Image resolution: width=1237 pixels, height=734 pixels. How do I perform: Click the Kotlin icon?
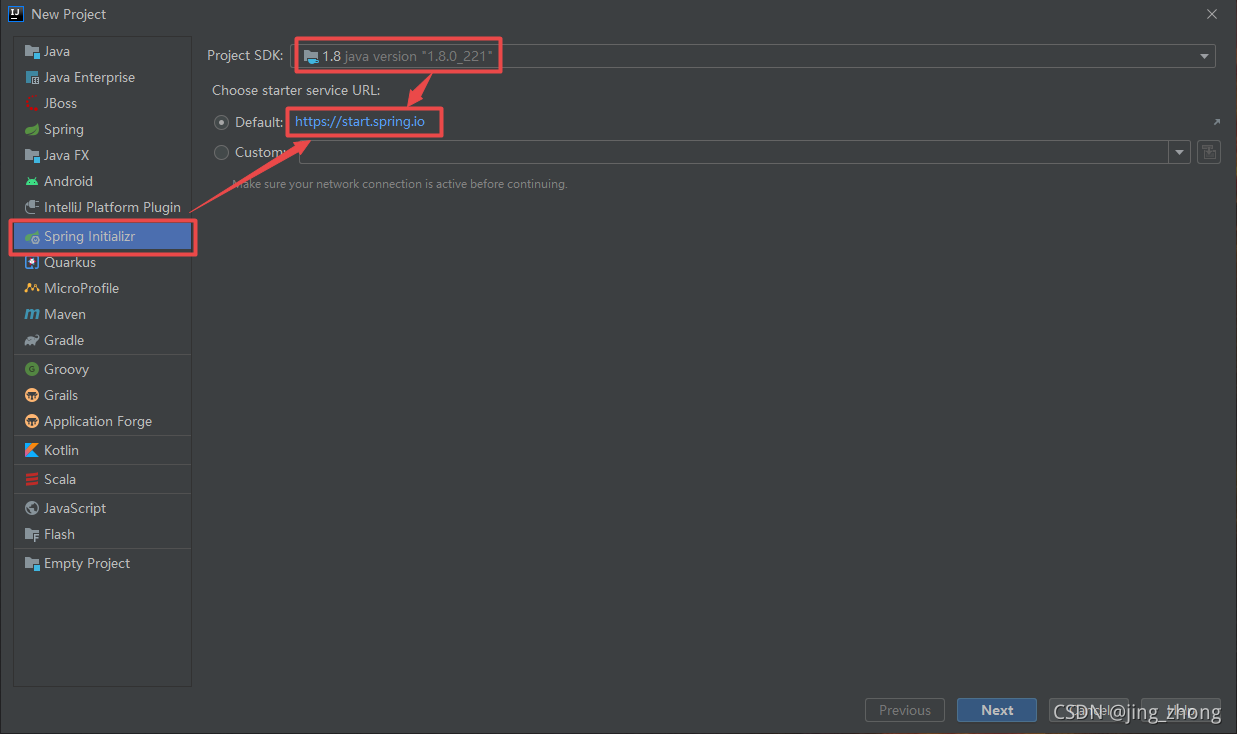(32, 450)
